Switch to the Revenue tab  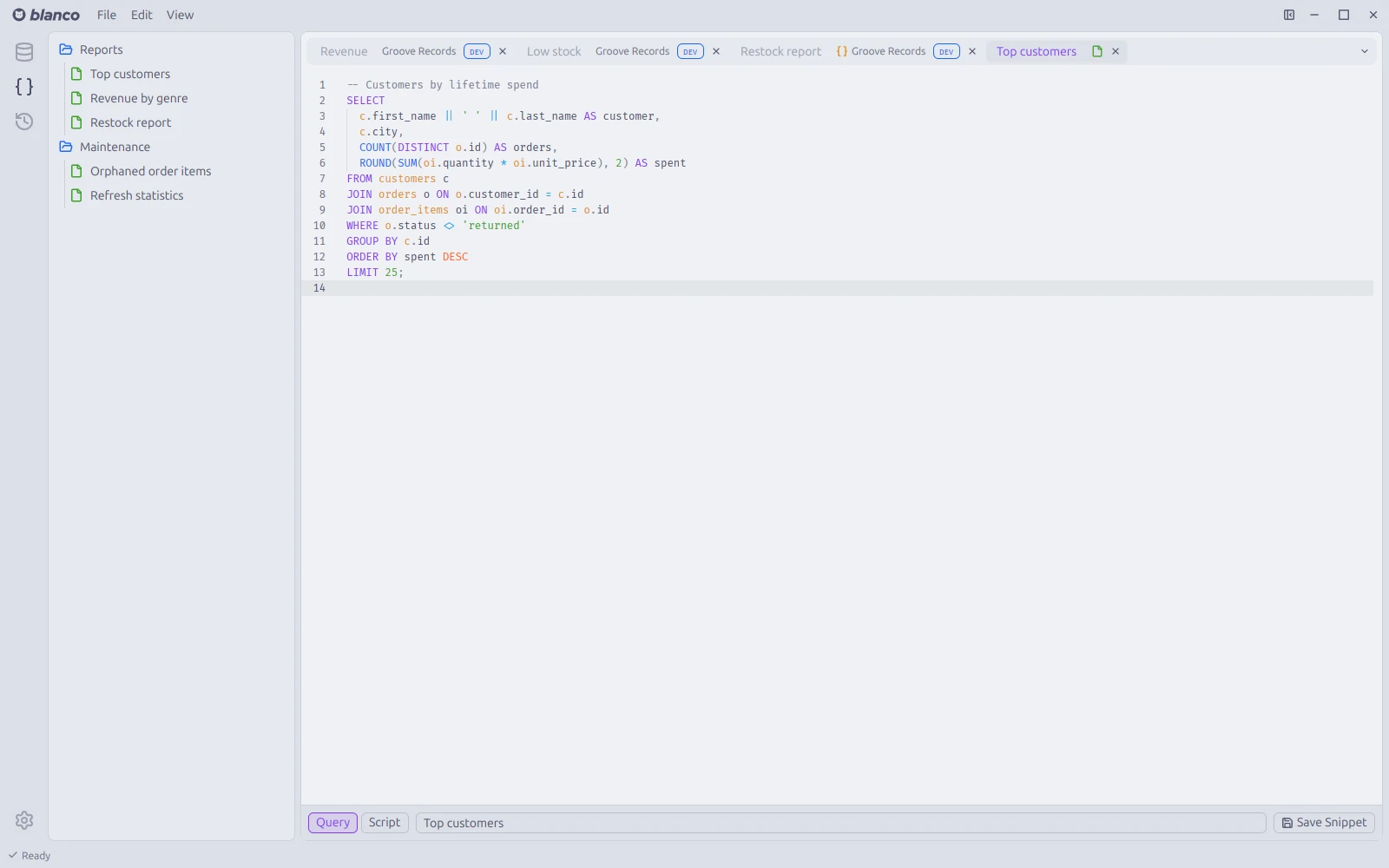[x=344, y=51]
